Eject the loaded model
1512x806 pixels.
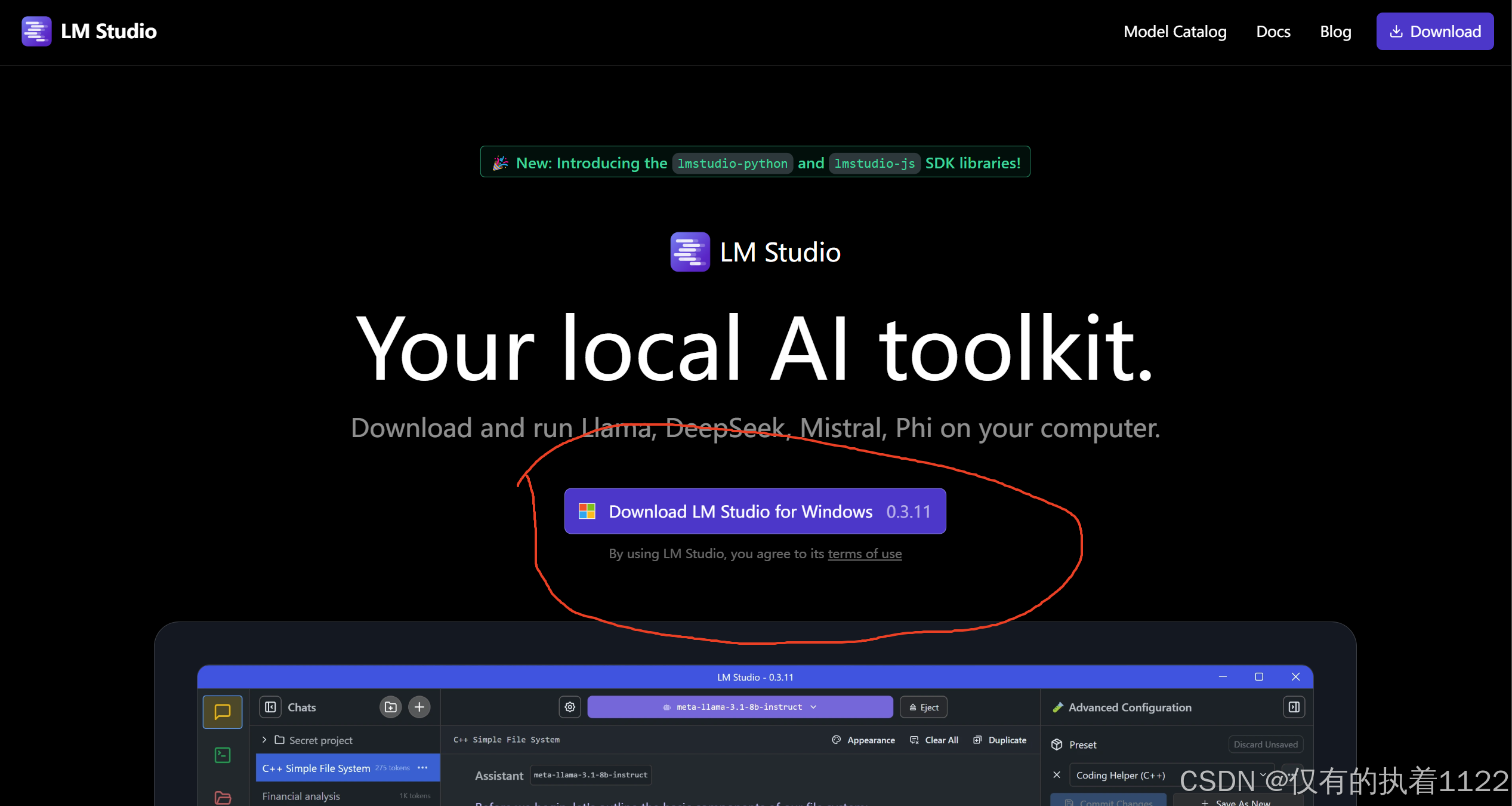point(923,707)
